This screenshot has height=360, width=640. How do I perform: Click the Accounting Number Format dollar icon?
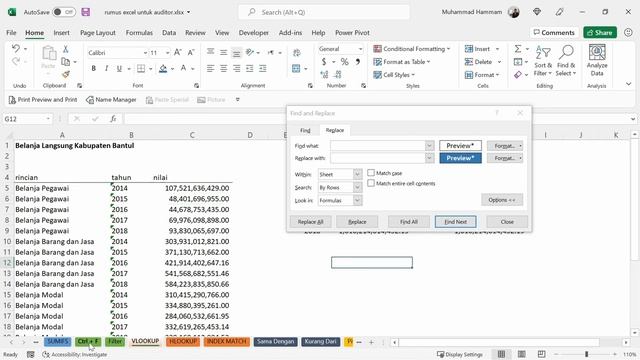pos(324,62)
